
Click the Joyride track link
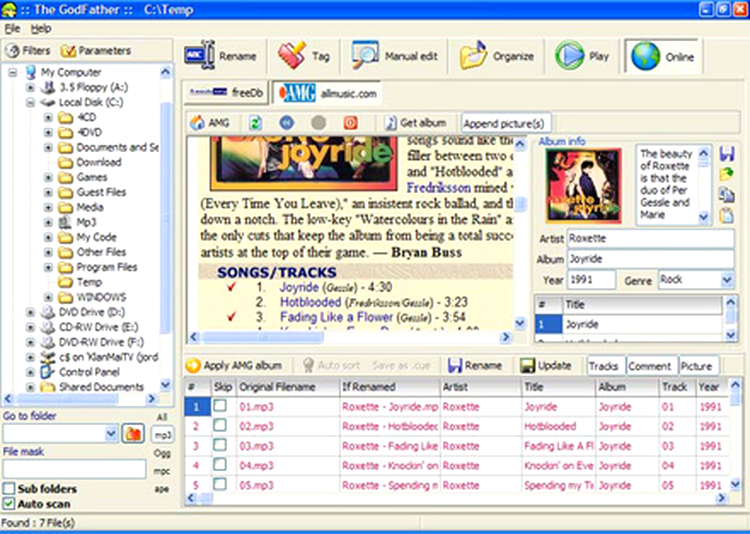299,287
